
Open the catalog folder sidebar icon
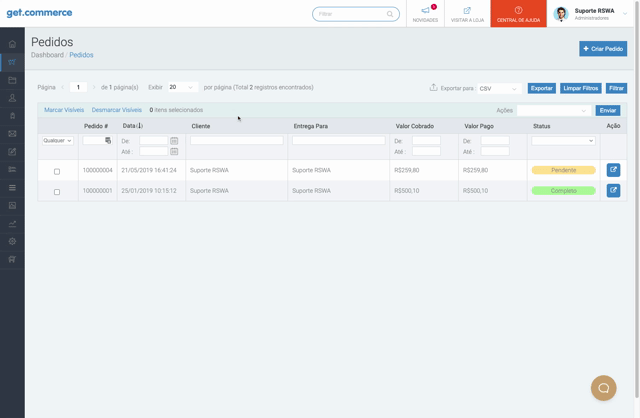point(12,80)
